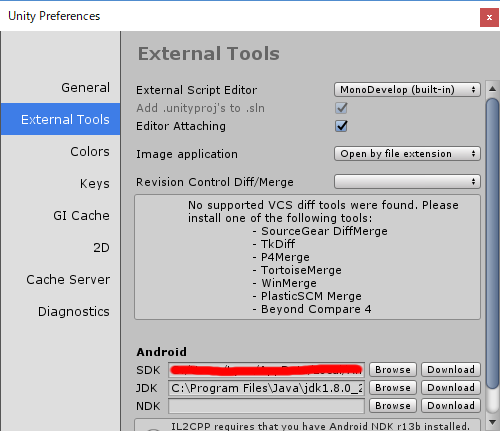Click the 'External Tools' page heading
500x431 pixels.
coord(209,54)
